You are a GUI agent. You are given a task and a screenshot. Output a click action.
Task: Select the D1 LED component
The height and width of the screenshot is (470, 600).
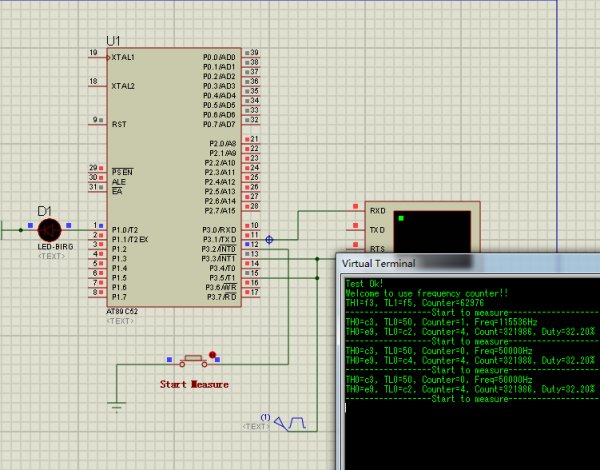[x=49, y=229]
